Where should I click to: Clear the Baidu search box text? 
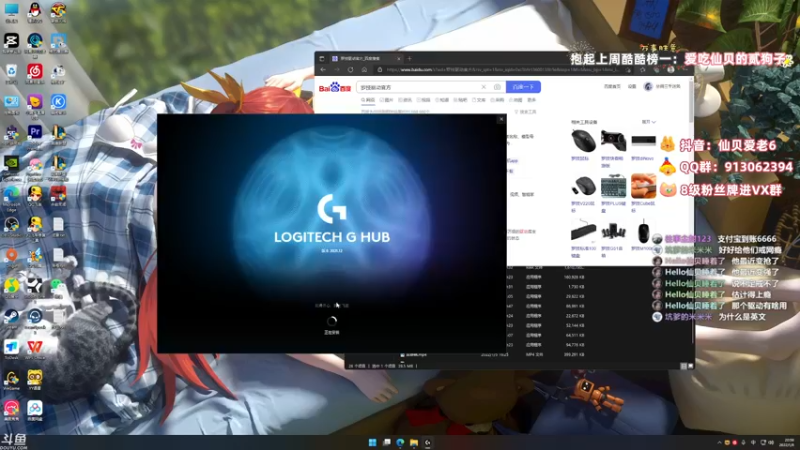[x=484, y=87]
